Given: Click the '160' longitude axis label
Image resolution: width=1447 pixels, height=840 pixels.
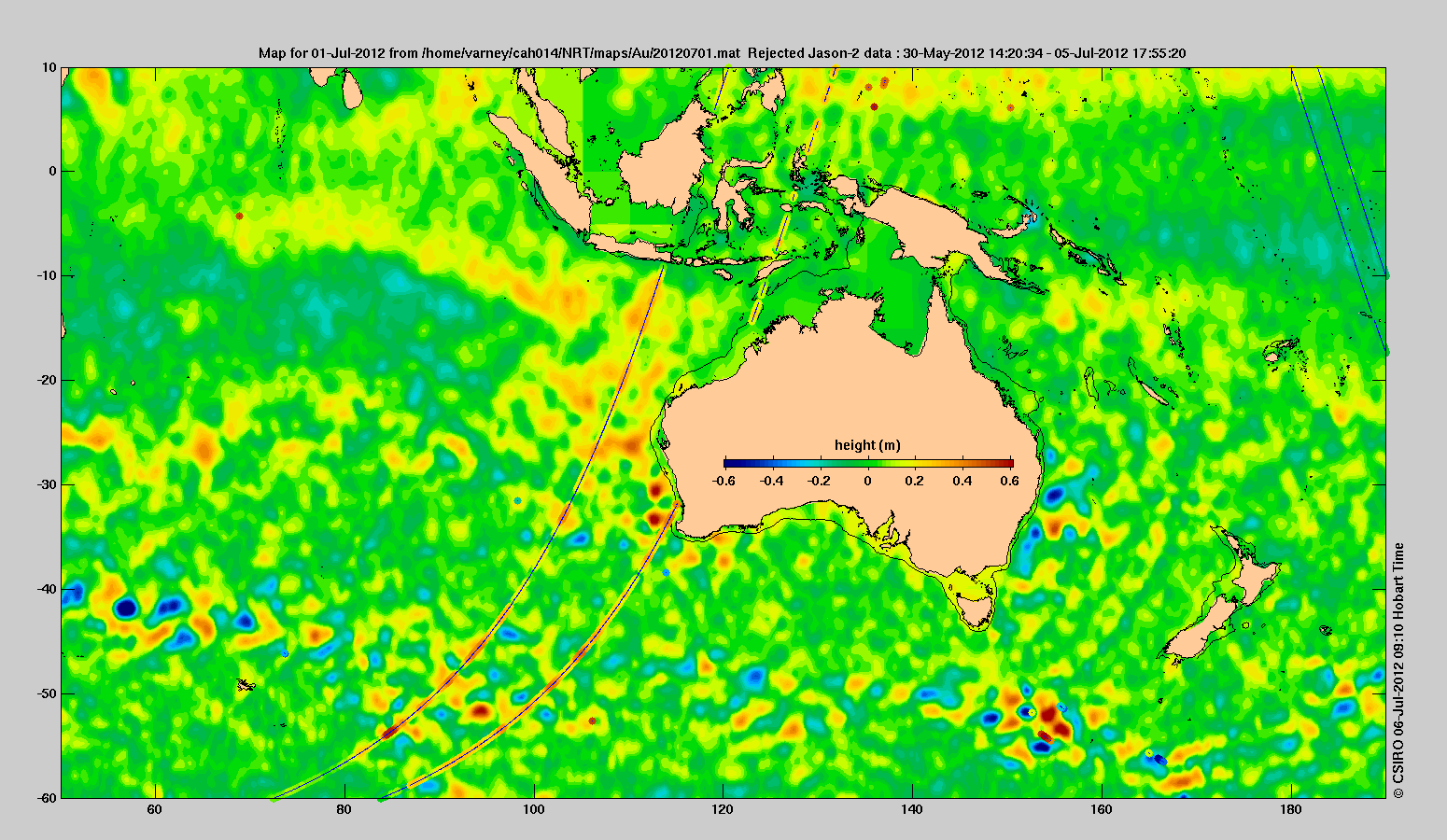Looking at the screenshot, I should 1102,810.
